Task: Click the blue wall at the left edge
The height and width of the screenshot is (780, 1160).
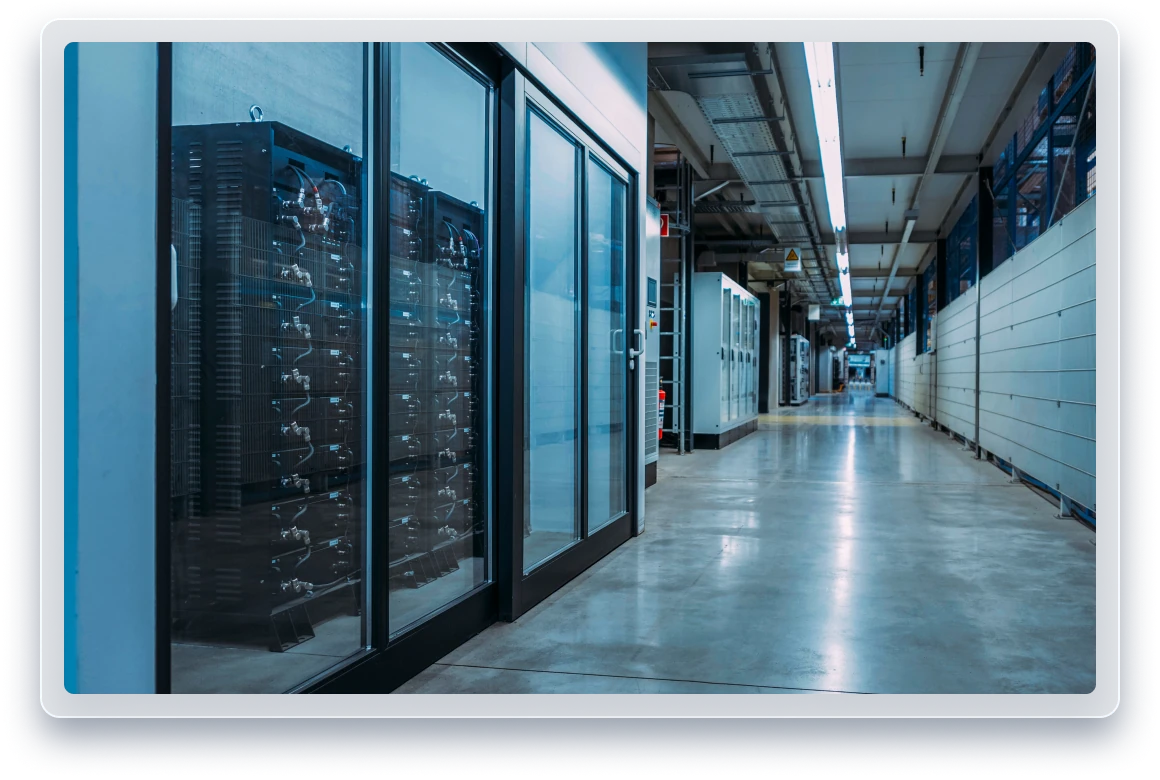Action: coord(108,370)
